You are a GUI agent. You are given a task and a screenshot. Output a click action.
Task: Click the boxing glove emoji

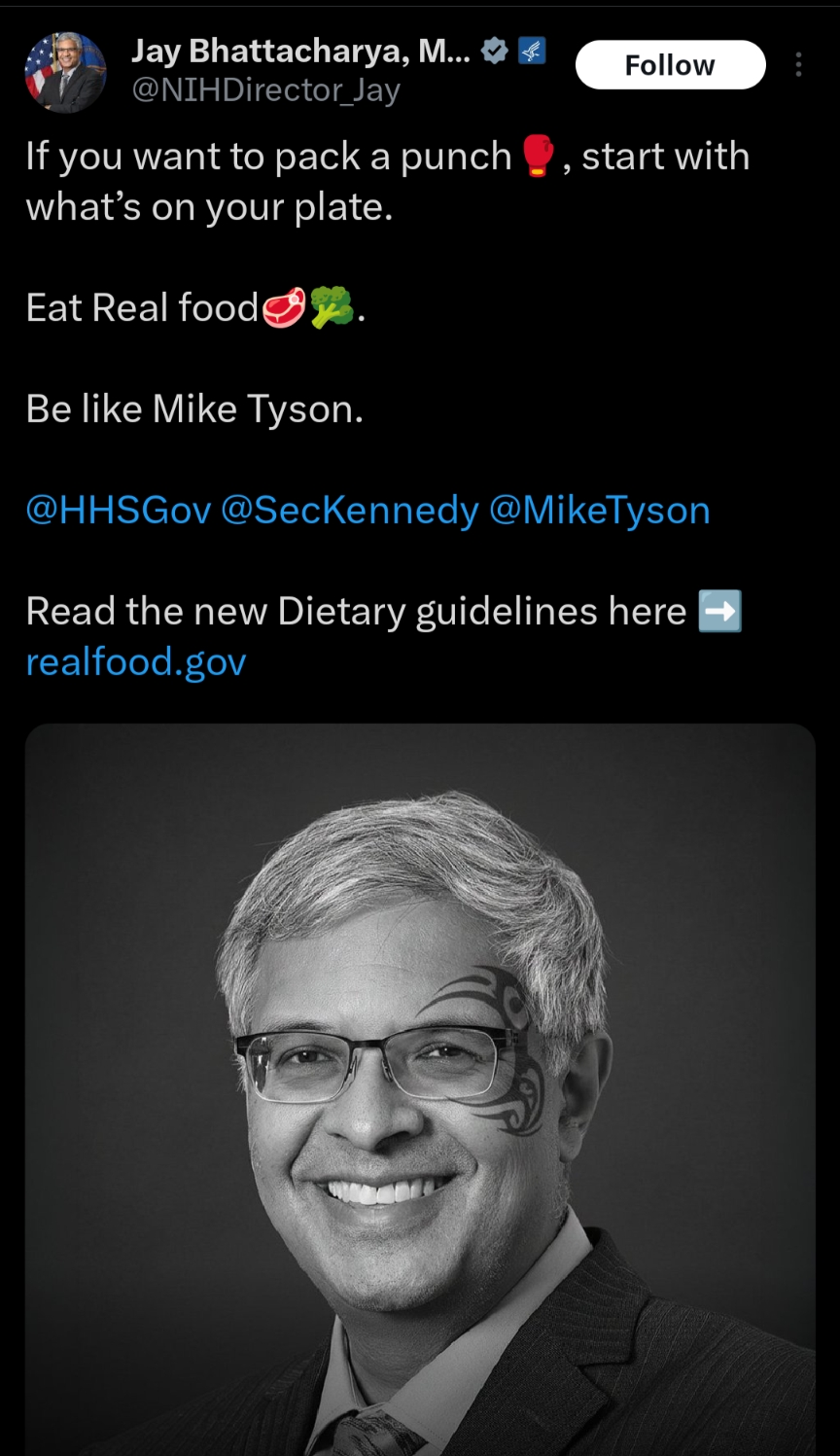pyautogui.click(x=538, y=156)
